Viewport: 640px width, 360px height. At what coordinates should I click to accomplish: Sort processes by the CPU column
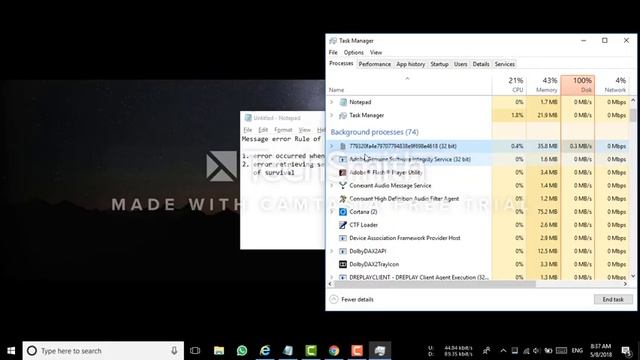tap(509, 85)
